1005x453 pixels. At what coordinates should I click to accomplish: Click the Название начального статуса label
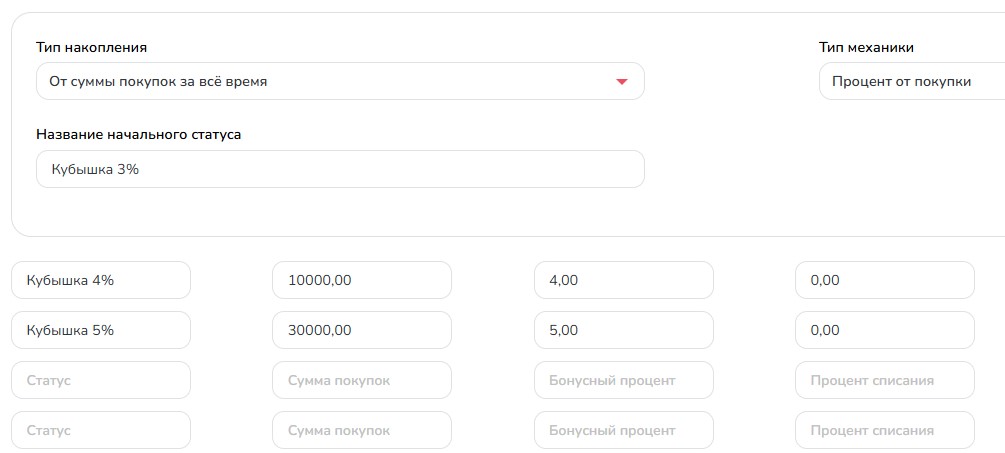click(139, 135)
